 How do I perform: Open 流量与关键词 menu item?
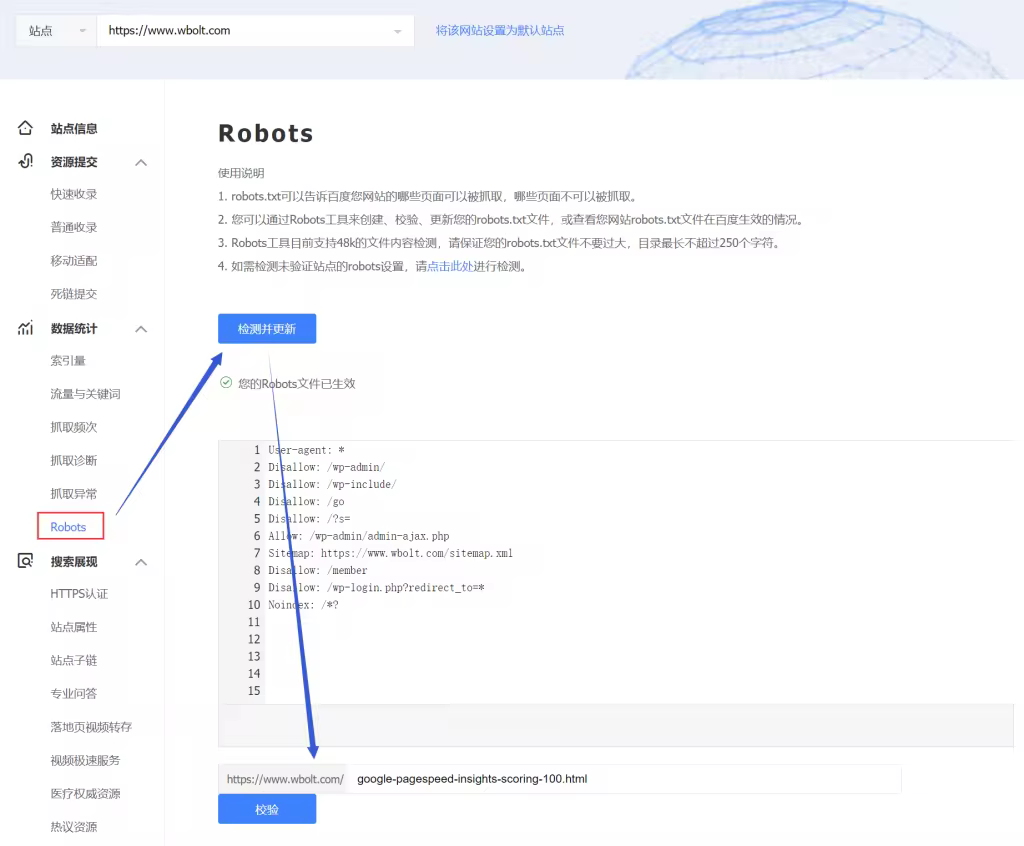86,394
